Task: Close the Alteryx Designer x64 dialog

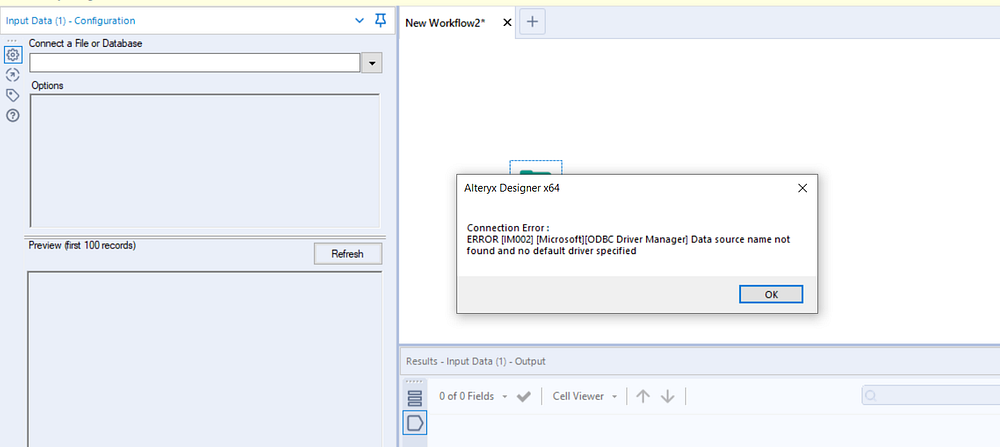Action: 802,188
